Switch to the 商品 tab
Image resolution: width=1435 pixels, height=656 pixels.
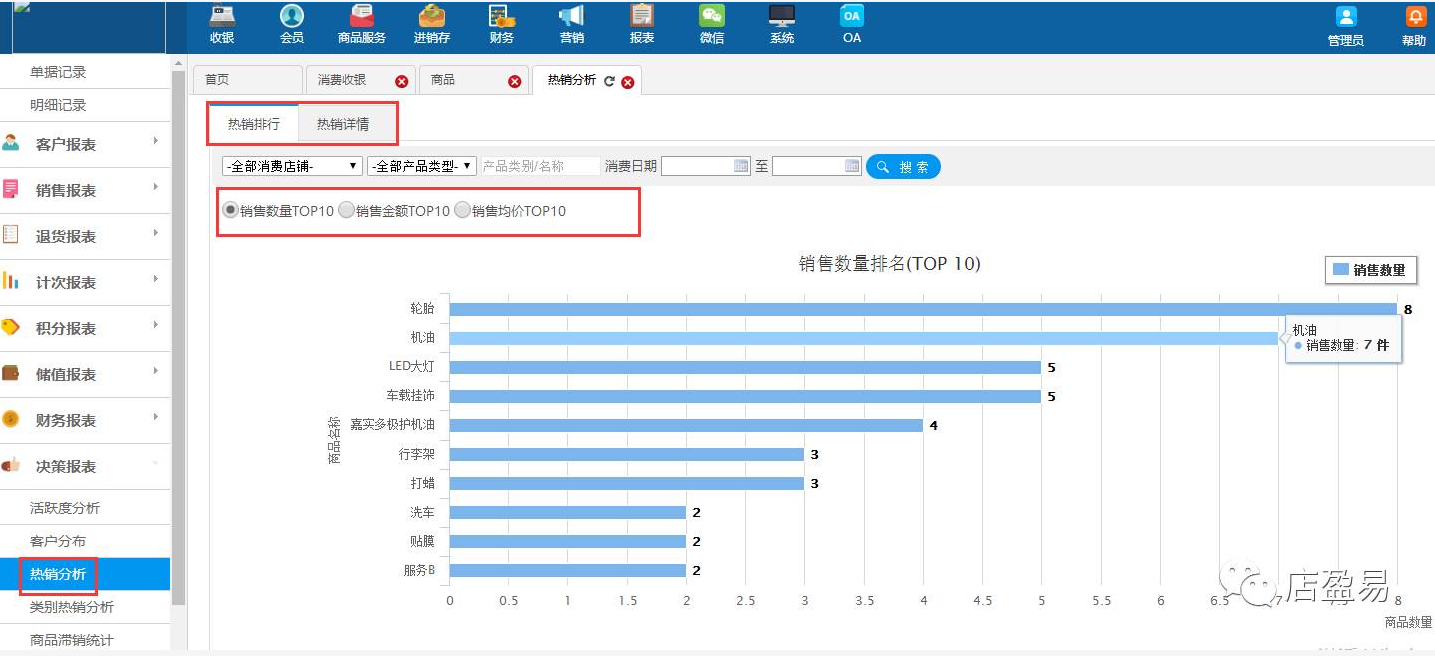click(473, 80)
